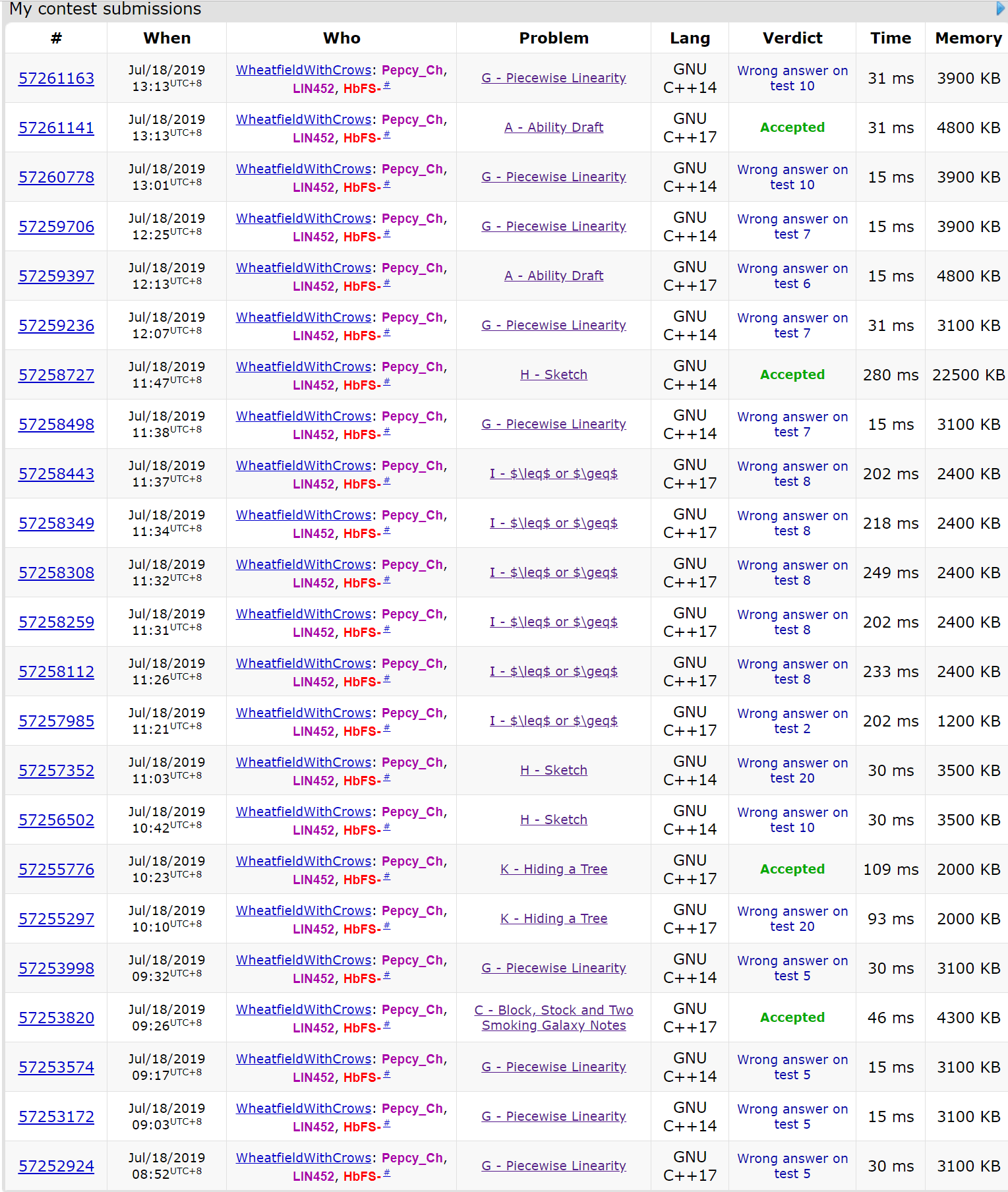Click the blue arrow beside My contest submissions
The image size is (1008, 1192).
(x=1000, y=9)
